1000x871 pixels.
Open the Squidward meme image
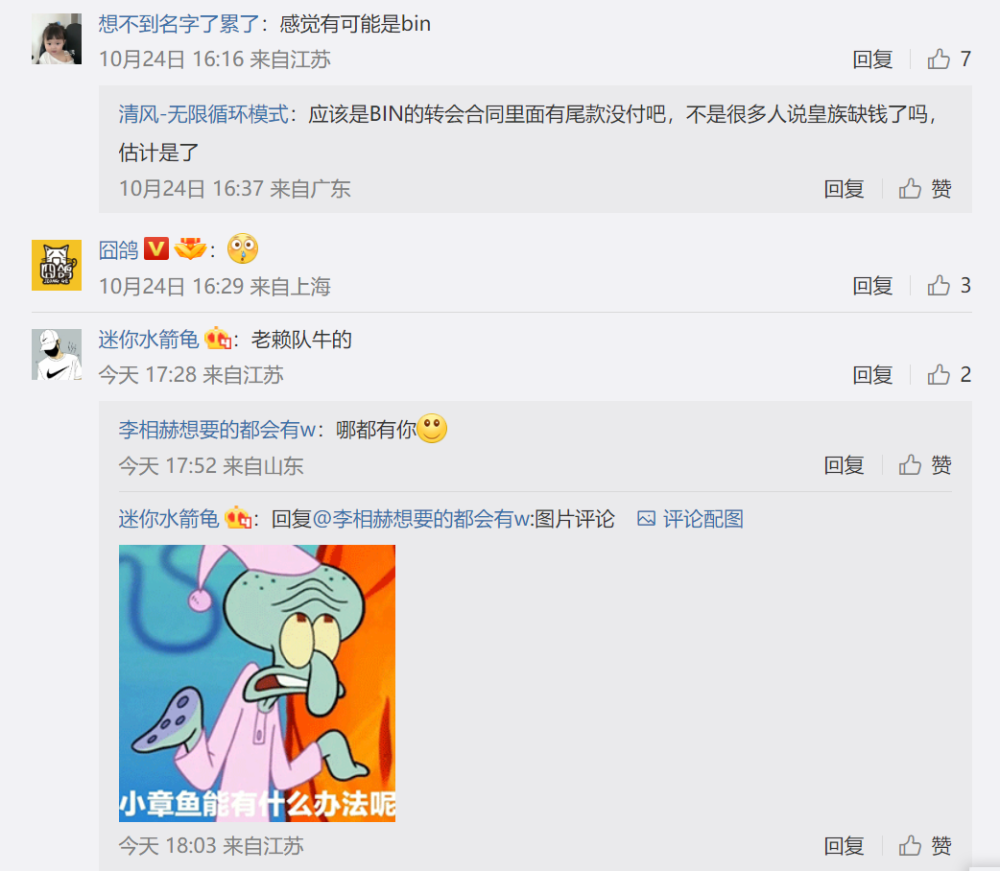tap(257, 683)
